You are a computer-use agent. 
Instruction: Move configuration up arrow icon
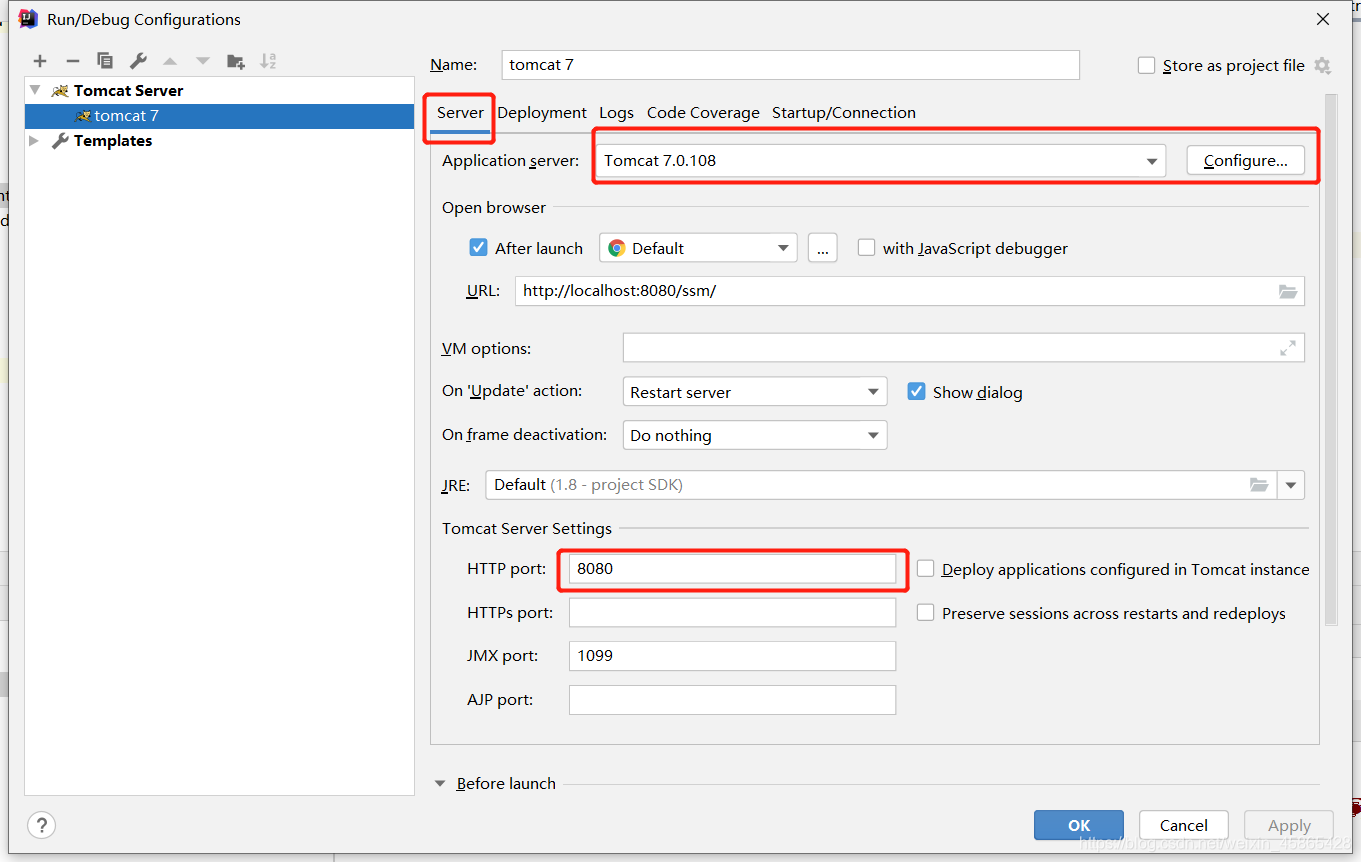[170, 61]
